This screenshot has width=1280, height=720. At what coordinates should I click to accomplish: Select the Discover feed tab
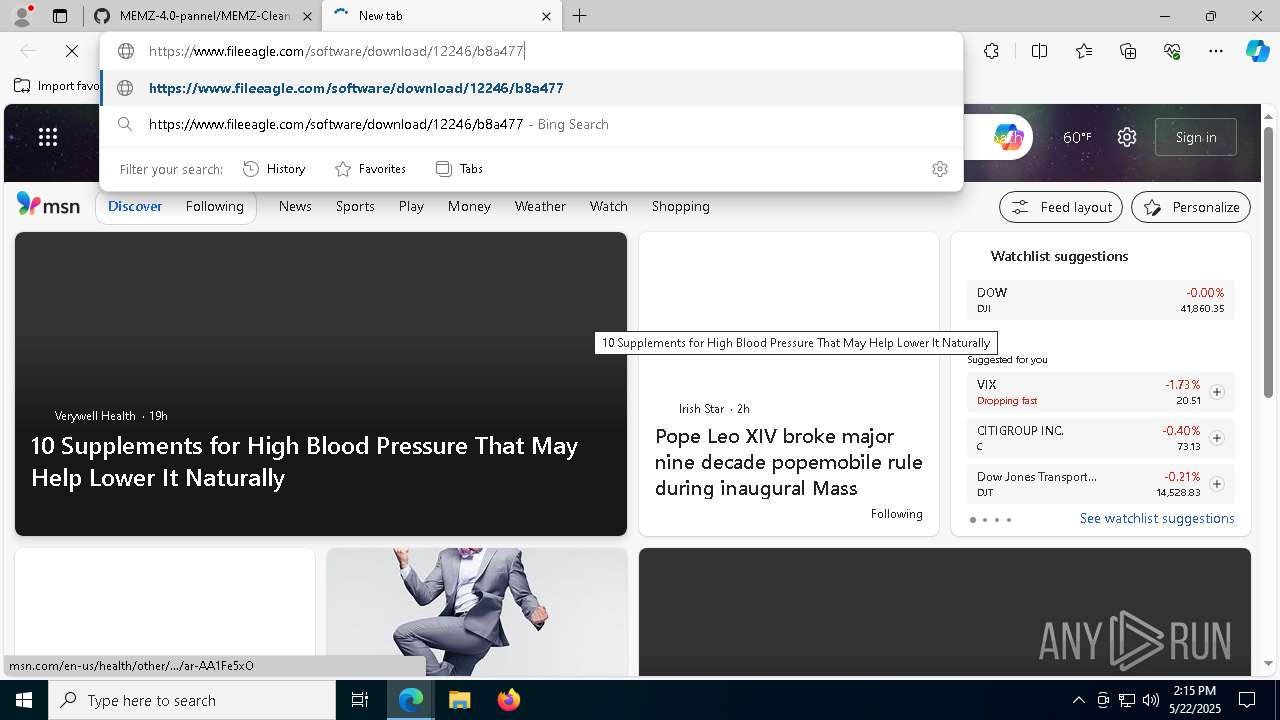(x=135, y=206)
